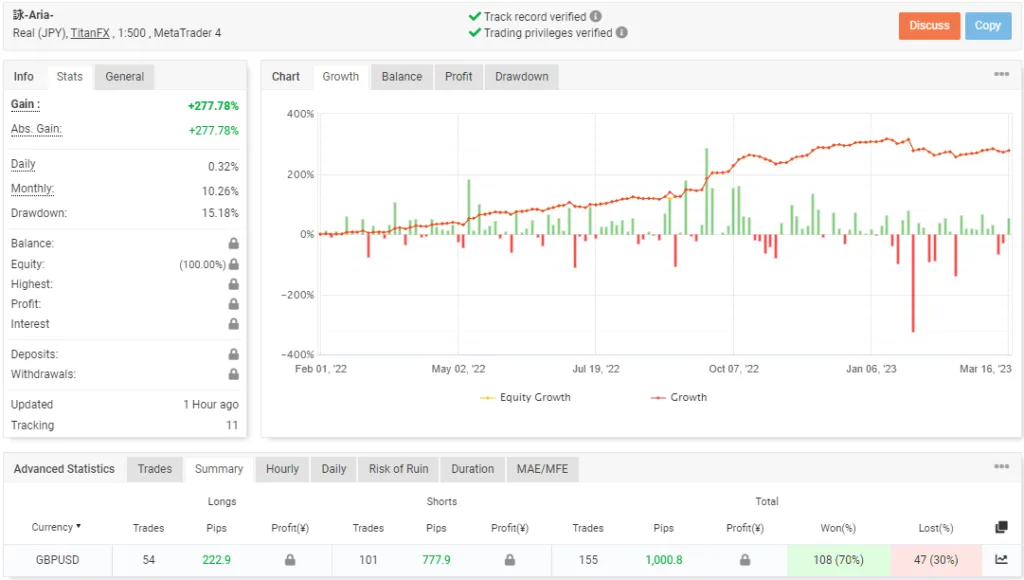The height and width of the screenshot is (580, 1024).
Task: Click the lock icon in GBPUSD Profit column
Action: coord(744,560)
